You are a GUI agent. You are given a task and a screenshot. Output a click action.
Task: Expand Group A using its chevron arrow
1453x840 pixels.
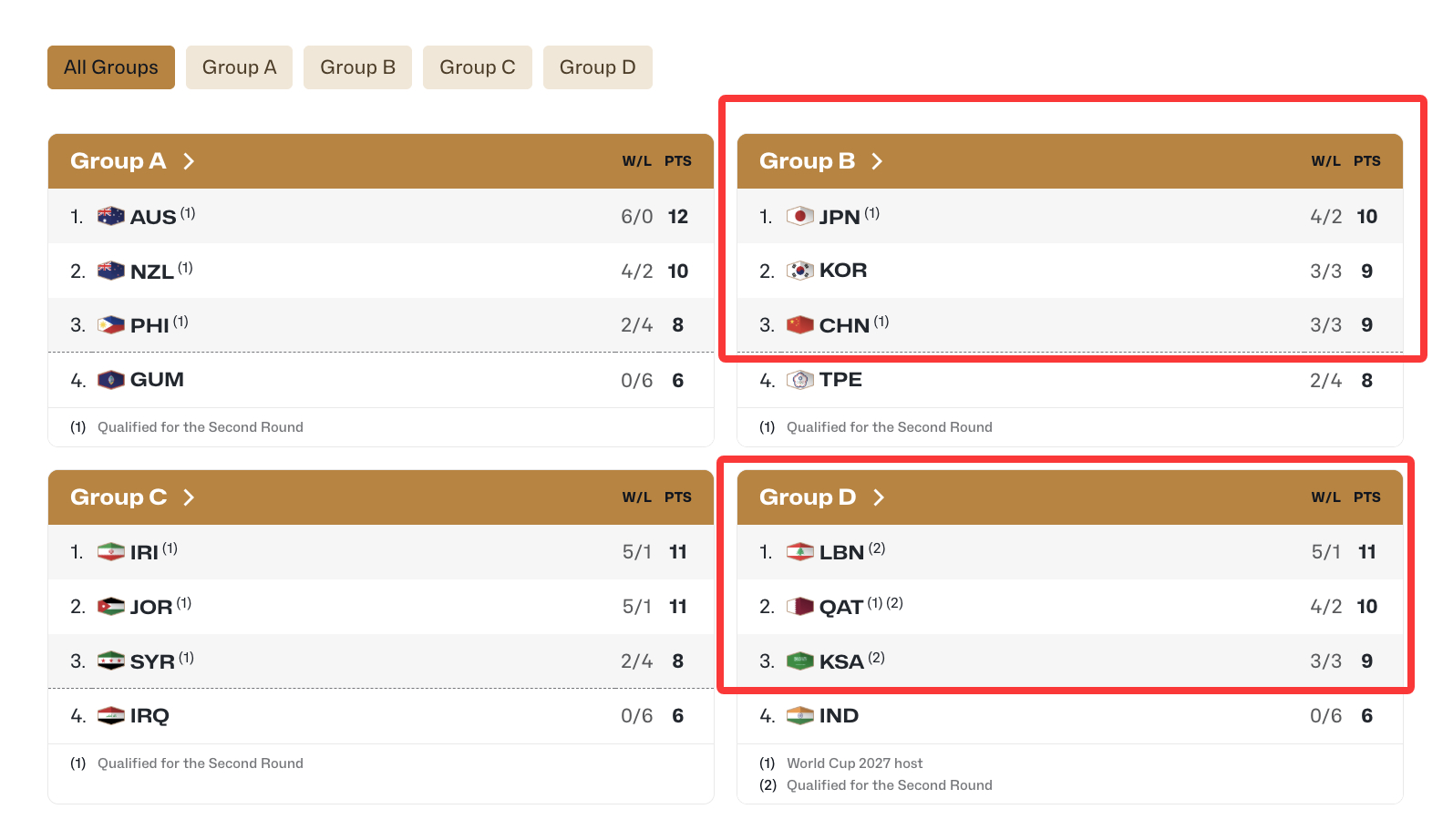coord(189,161)
